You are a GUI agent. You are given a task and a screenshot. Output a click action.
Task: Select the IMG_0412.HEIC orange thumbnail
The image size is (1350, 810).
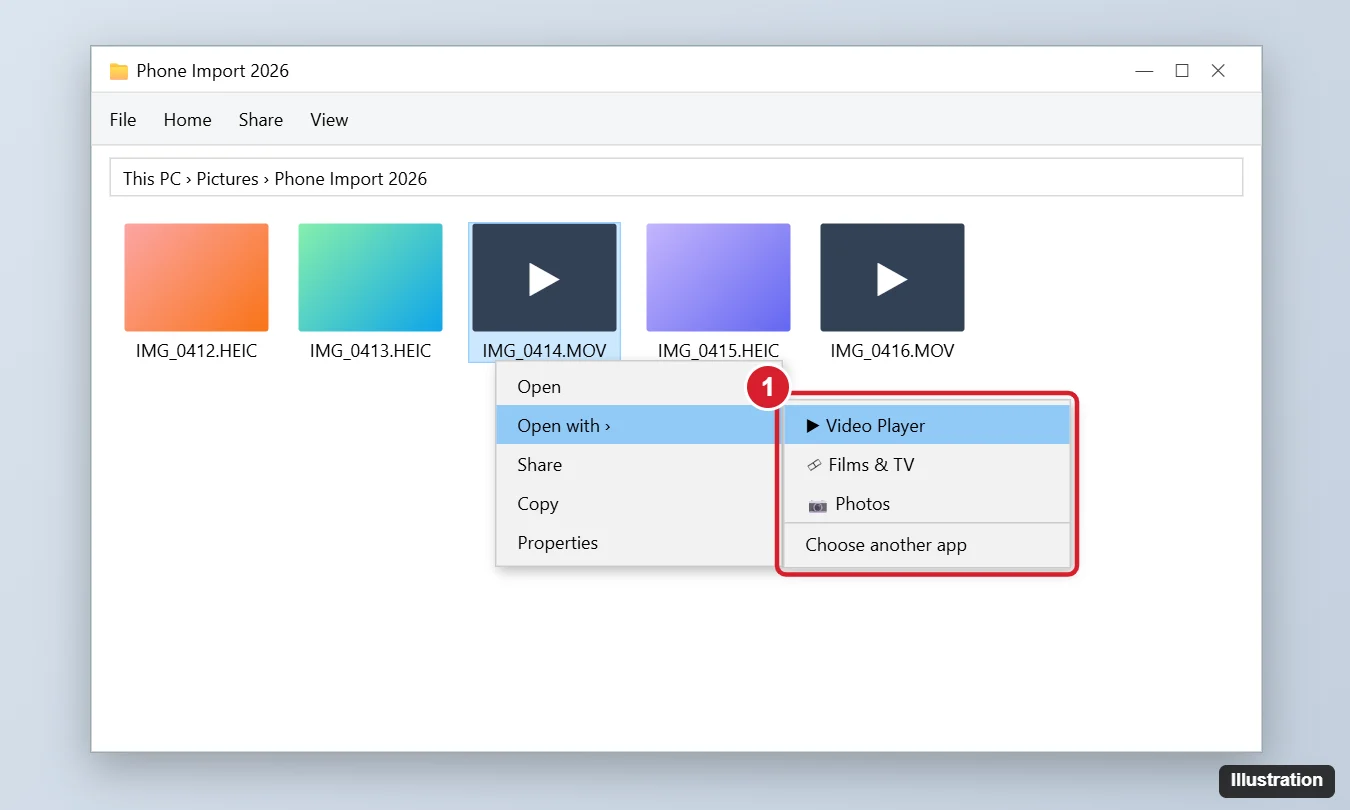click(196, 277)
